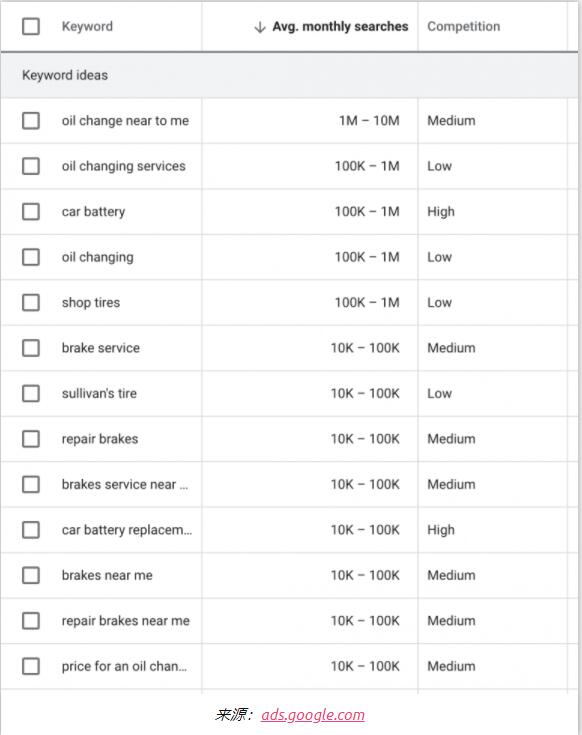The width and height of the screenshot is (582, 735).
Task: Select the repair brakes keyword text
Action: (100, 439)
